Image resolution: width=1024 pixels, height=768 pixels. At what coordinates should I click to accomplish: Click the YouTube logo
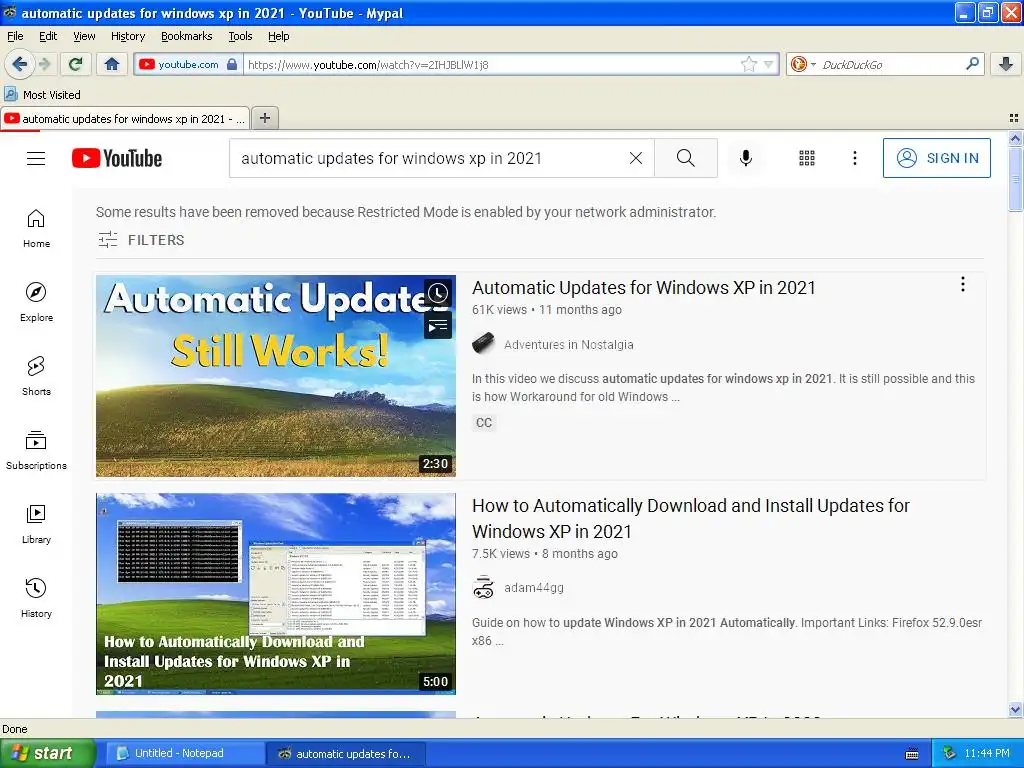[x=117, y=158]
